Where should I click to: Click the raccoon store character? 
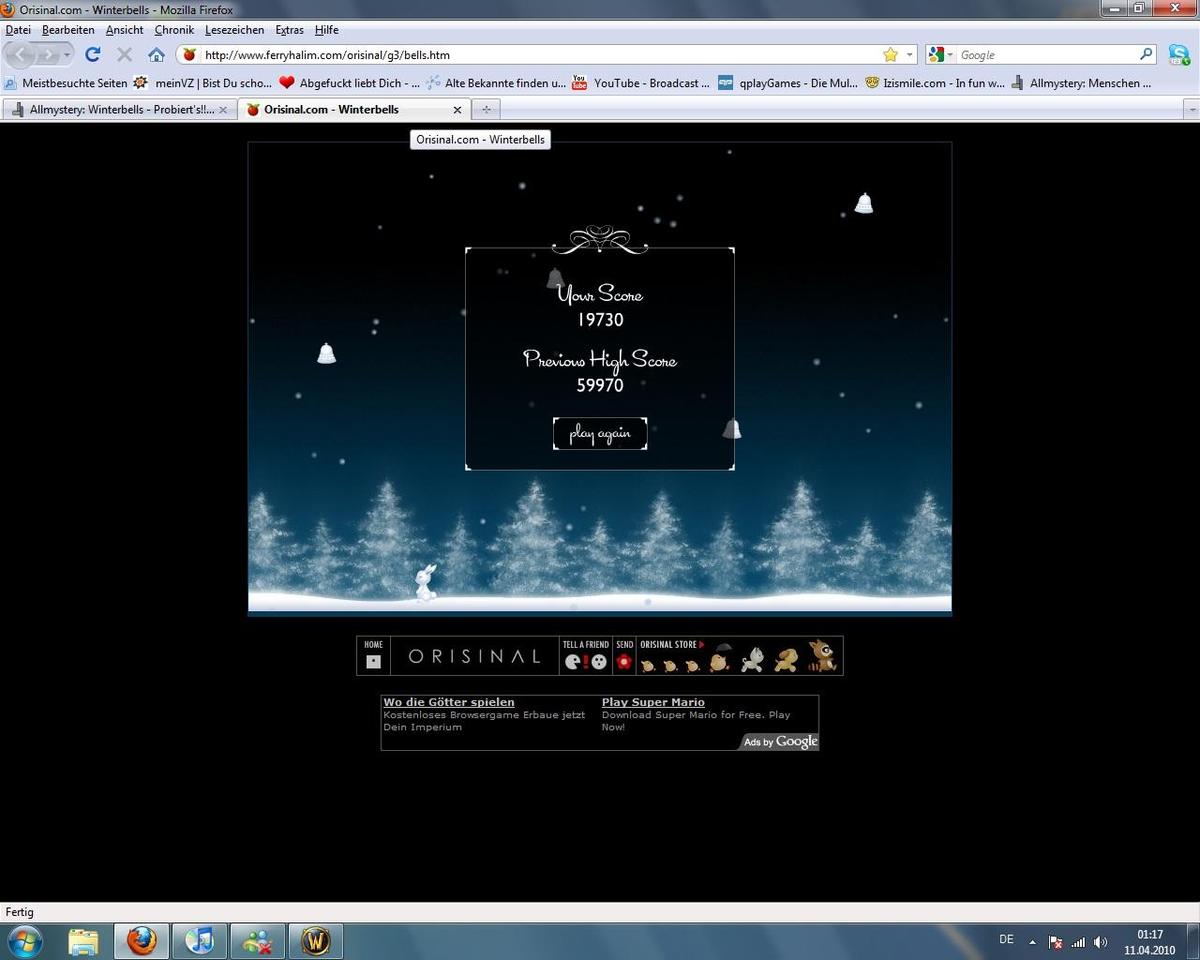(x=822, y=657)
